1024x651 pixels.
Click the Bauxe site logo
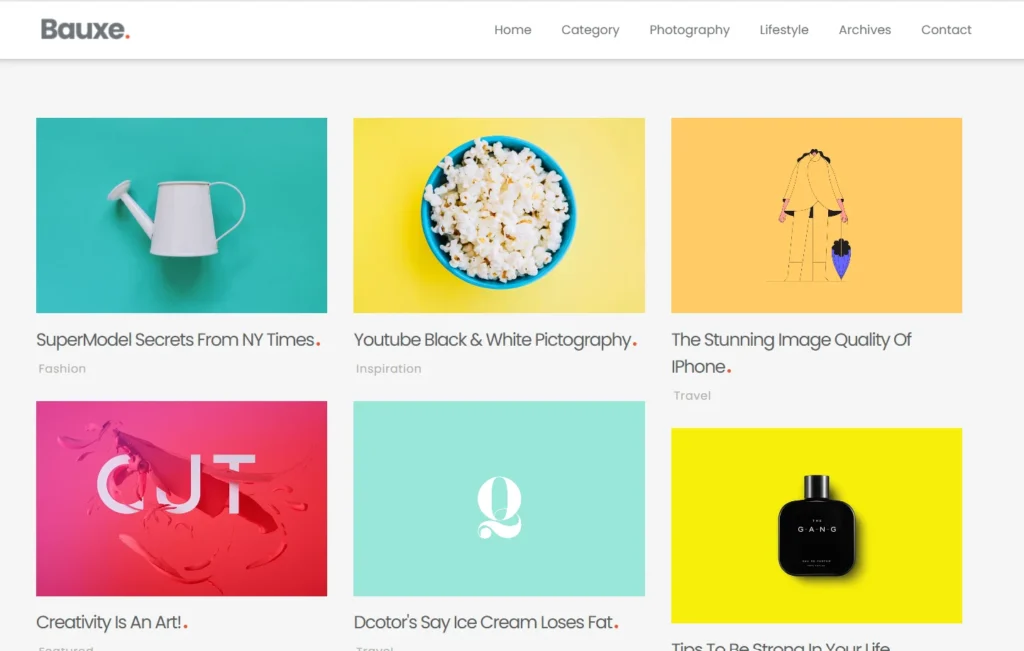(x=85, y=30)
